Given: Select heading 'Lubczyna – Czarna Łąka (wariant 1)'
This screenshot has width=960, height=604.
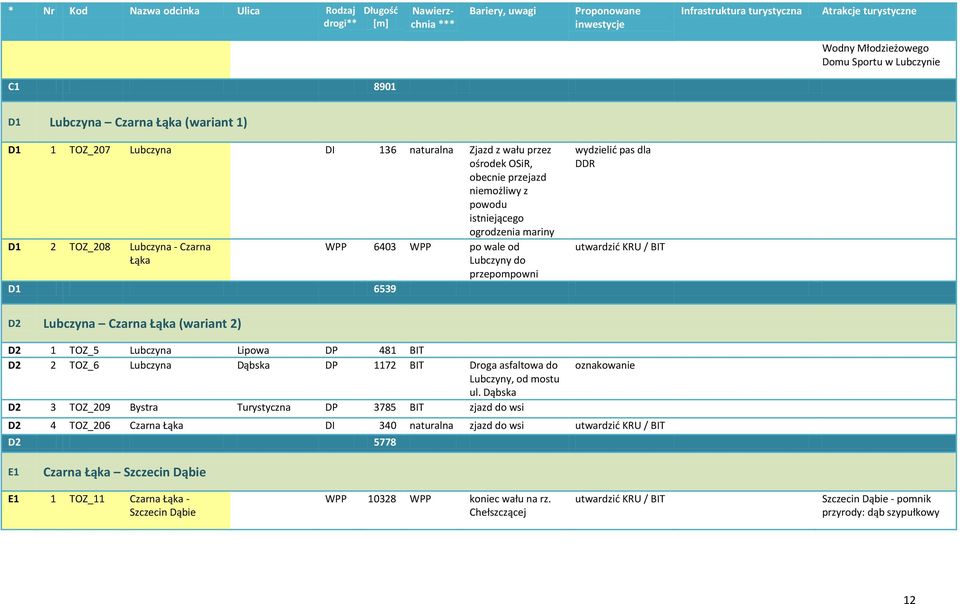Looking at the screenshot, I should pos(148,122).
